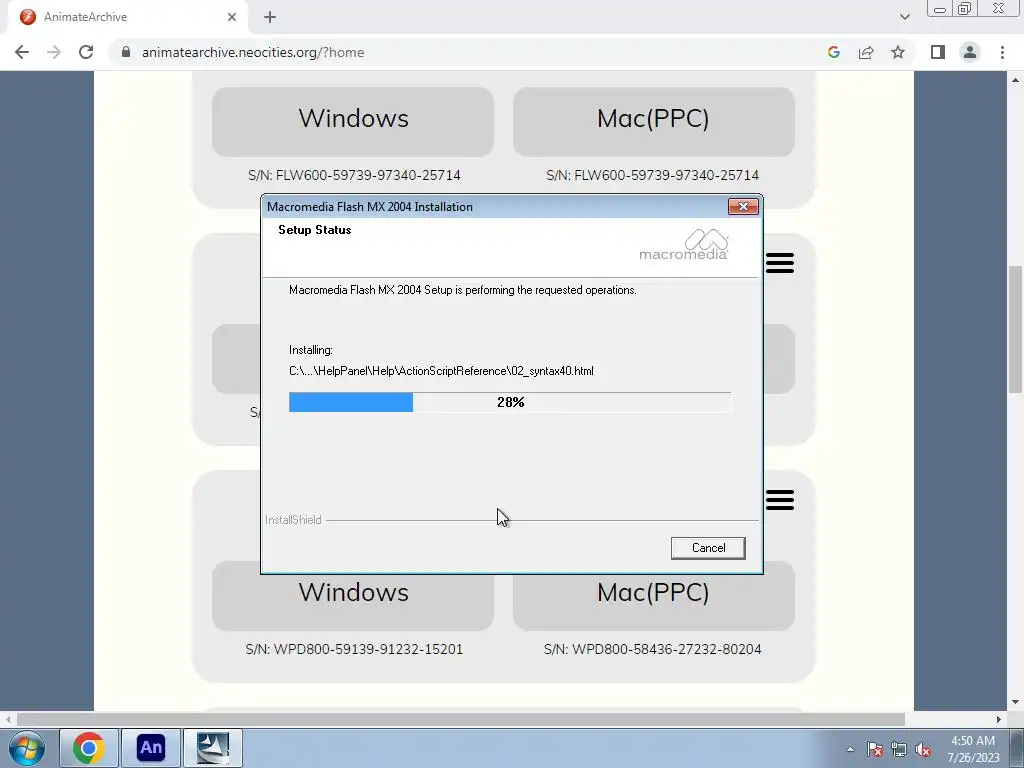Screen dimensions: 1024x768
Task: Switch to Chrome in the taskbar
Action: pyautogui.click(x=89, y=748)
